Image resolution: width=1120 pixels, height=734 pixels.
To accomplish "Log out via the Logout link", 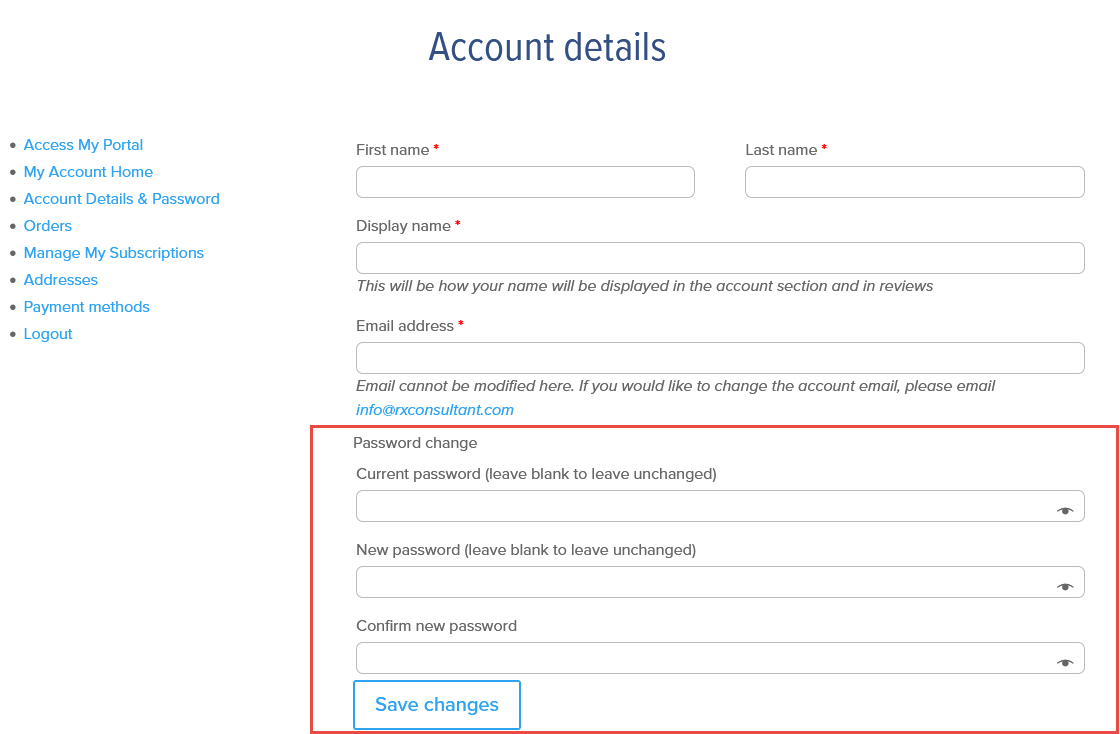I will (48, 334).
